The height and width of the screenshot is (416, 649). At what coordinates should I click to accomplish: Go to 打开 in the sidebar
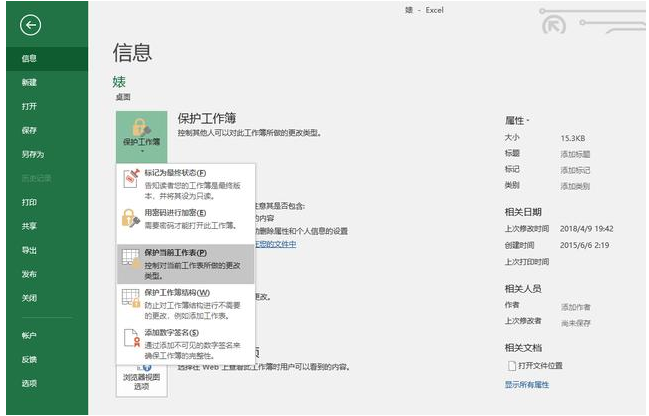pos(47,106)
